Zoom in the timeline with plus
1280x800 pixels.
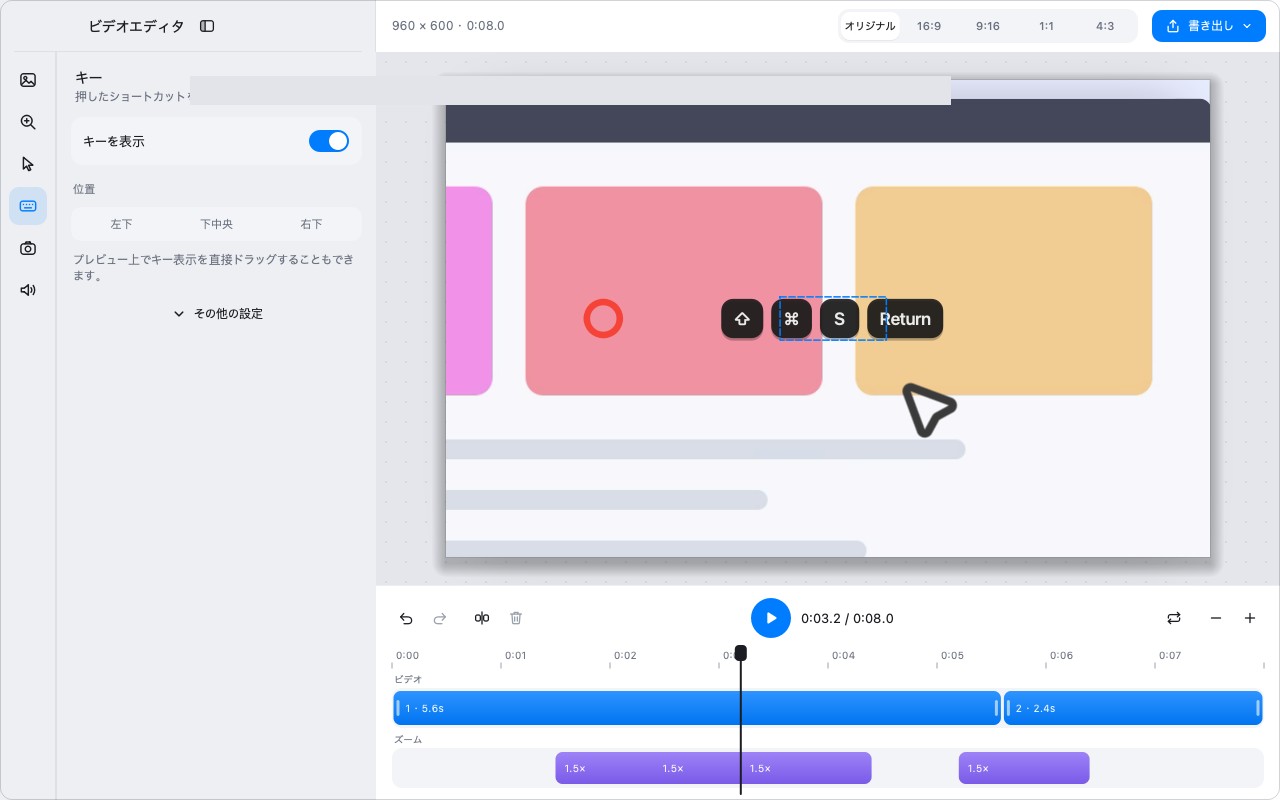pyautogui.click(x=1250, y=618)
